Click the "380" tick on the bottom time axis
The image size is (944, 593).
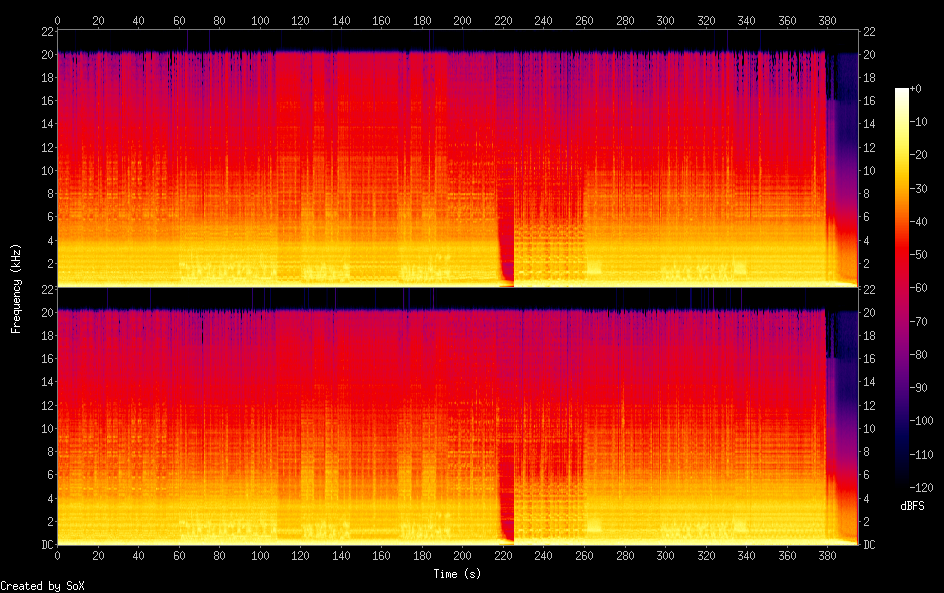828,554
